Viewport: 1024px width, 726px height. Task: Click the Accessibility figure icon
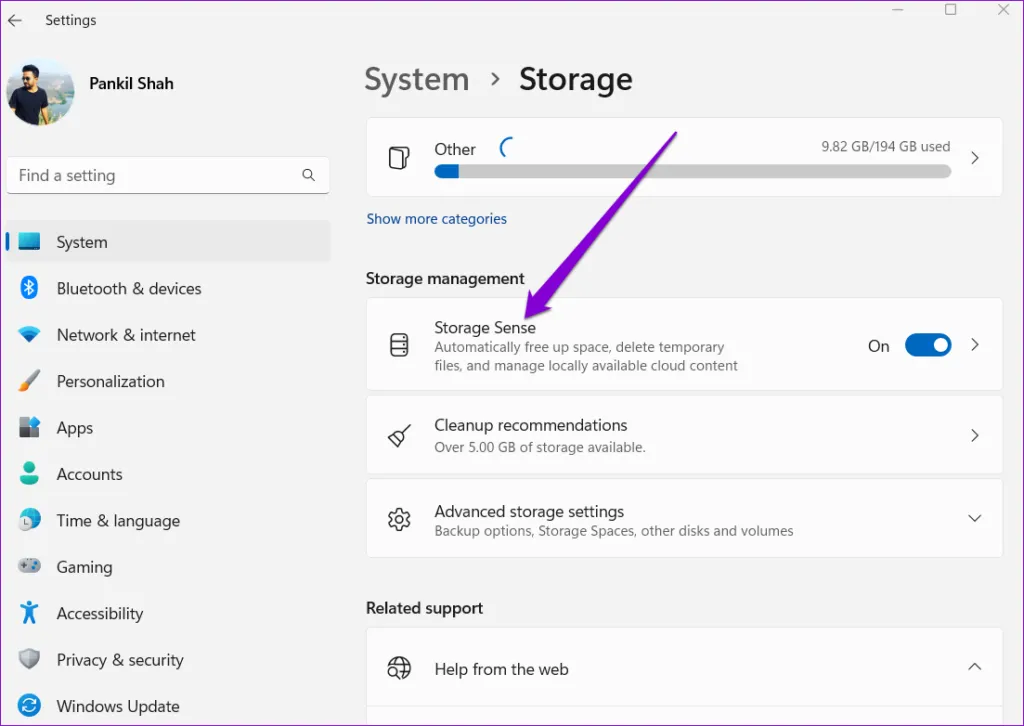click(29, 613)
